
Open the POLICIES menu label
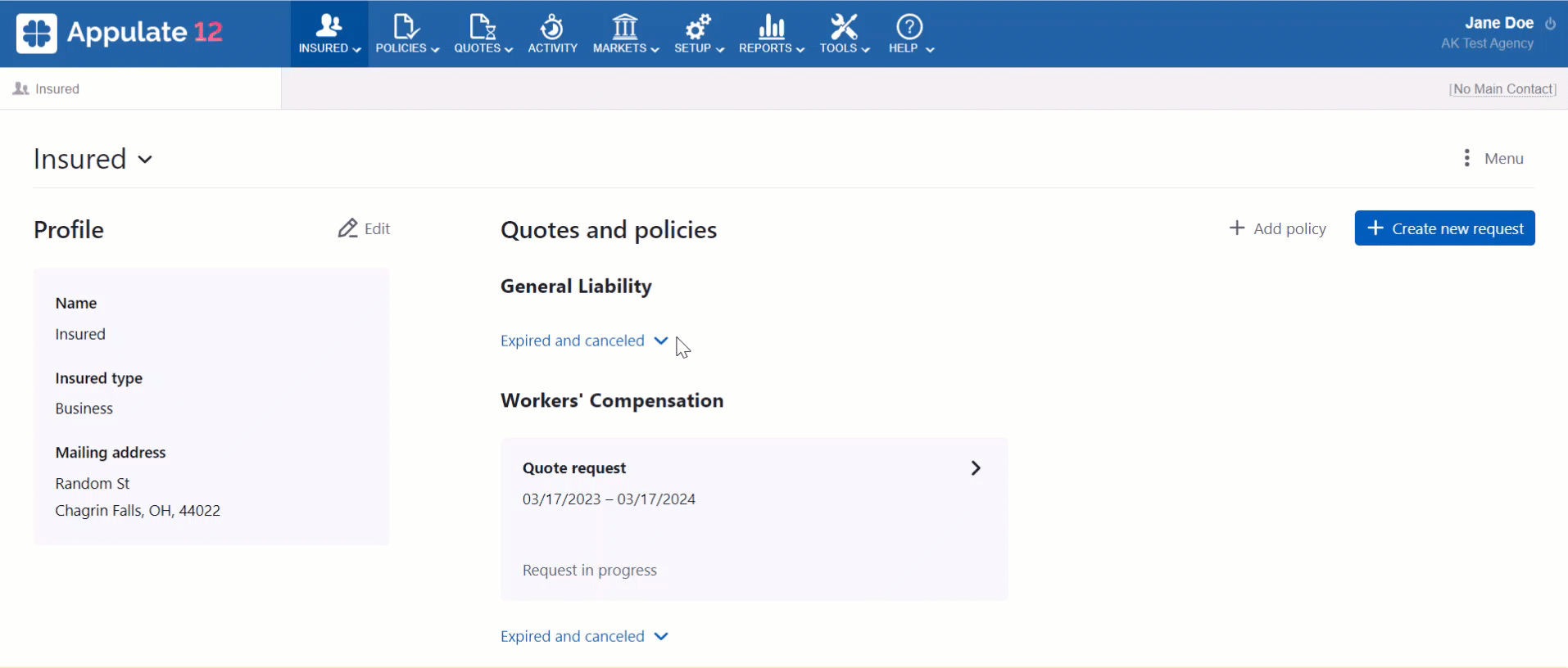(401, 48)
